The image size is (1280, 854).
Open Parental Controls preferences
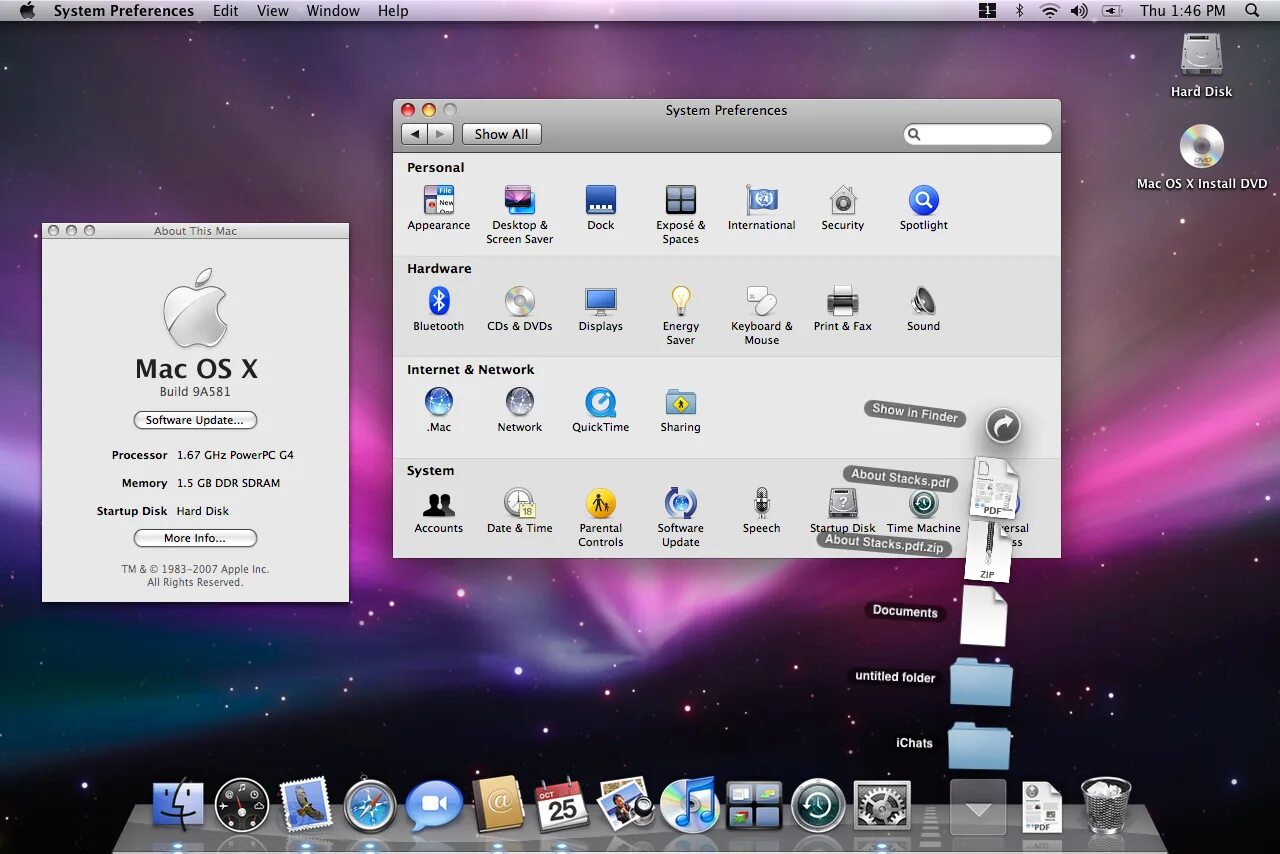601,517
